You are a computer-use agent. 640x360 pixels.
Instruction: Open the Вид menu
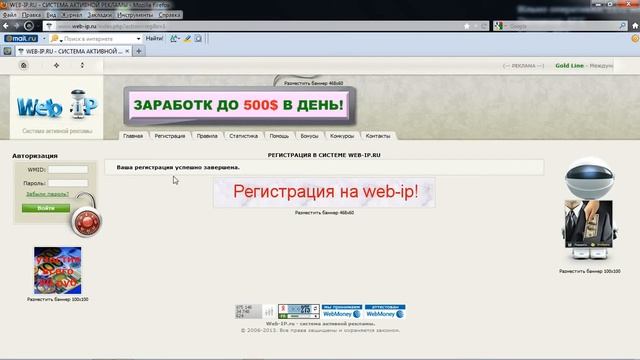point(51,15)
